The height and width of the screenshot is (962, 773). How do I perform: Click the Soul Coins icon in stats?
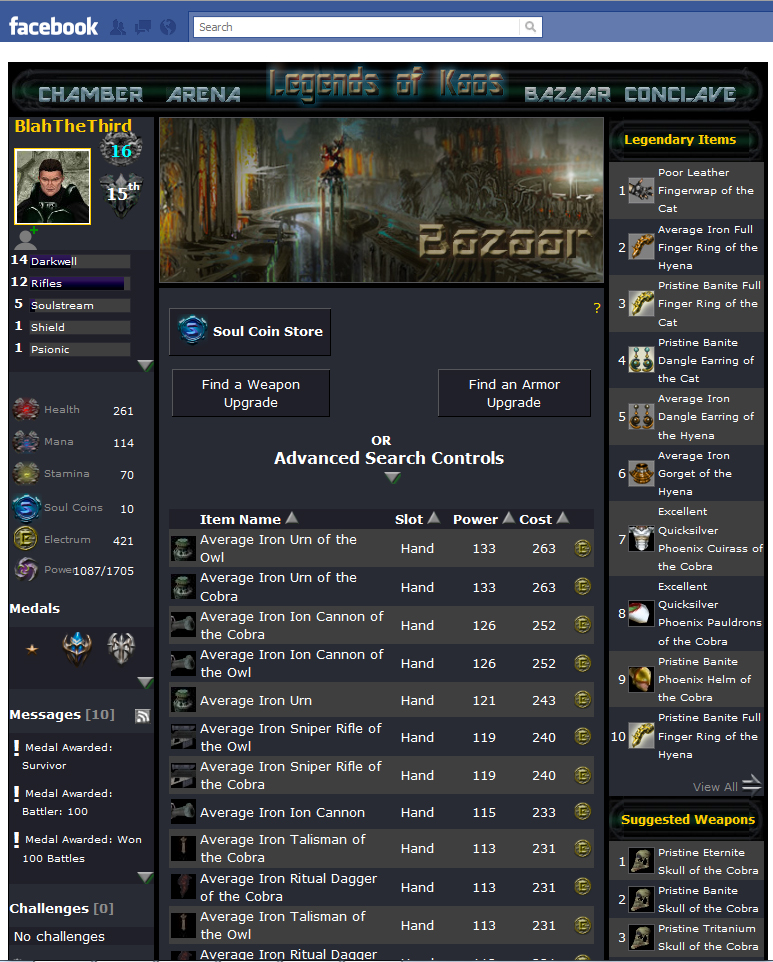tap(26, 507)
